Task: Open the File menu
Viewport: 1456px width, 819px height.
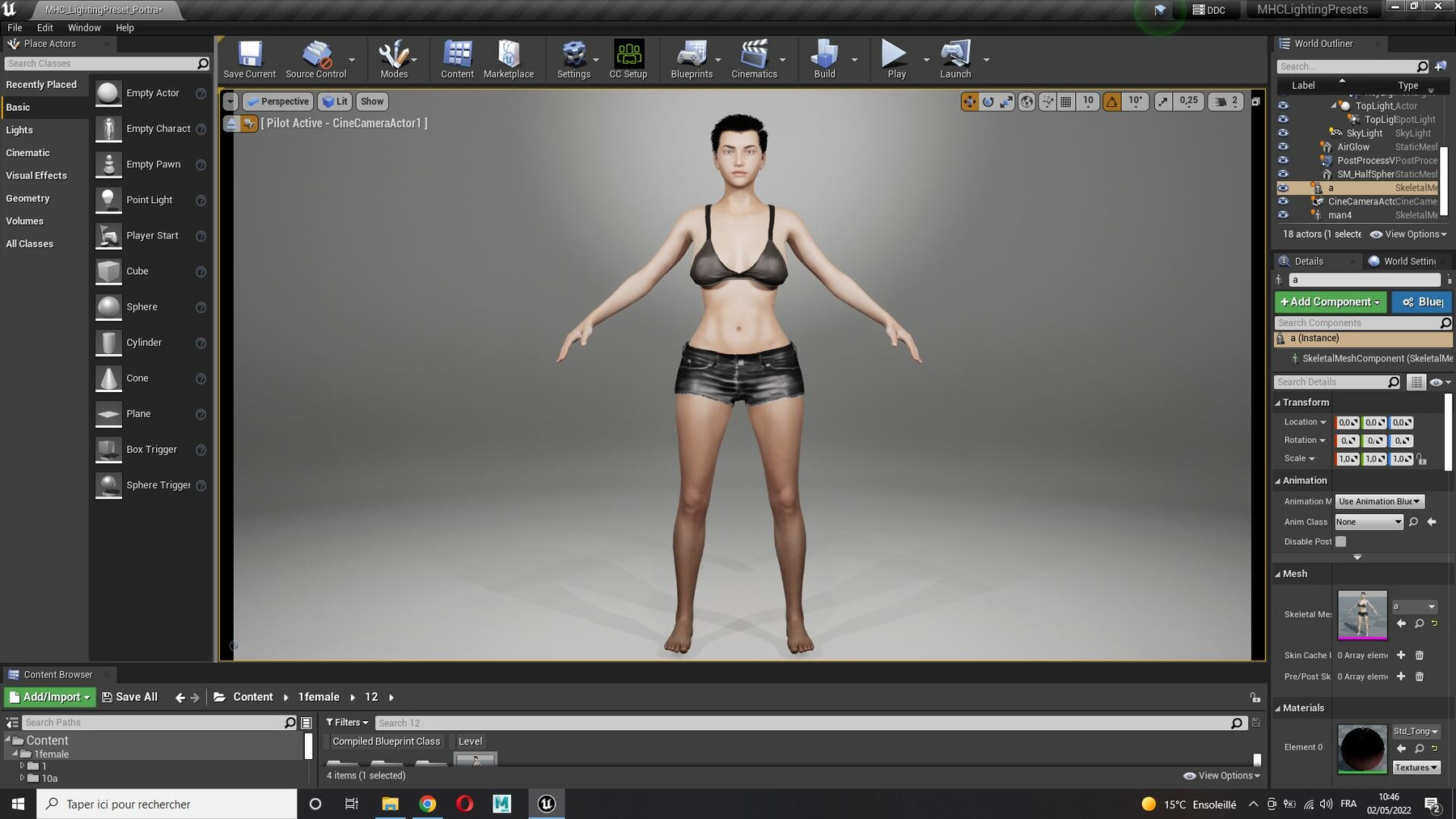Action: click(15, 27)
